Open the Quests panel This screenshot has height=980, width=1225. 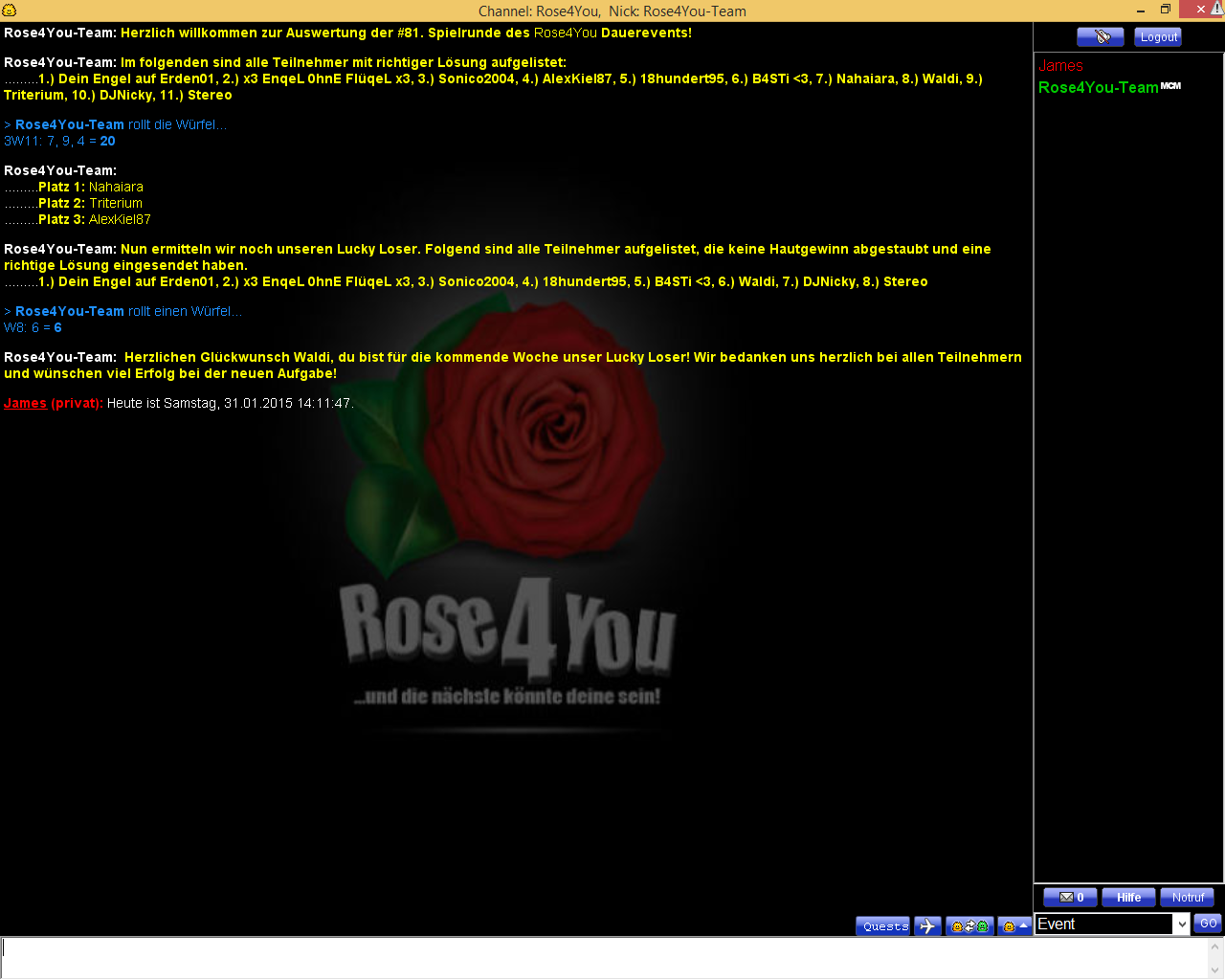pyautogui.click(x=883, y=925)
